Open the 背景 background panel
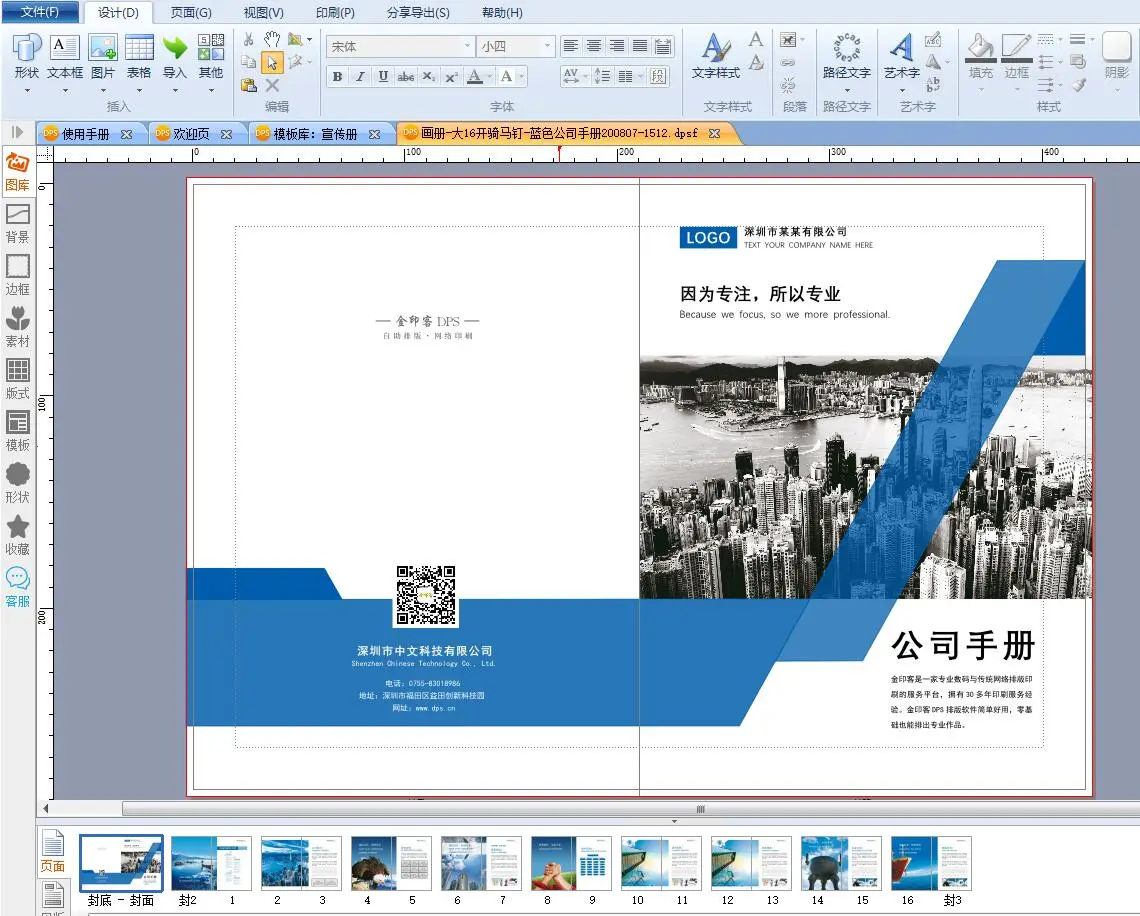Viewport: 1140px width, 916px height. [17, 222]
